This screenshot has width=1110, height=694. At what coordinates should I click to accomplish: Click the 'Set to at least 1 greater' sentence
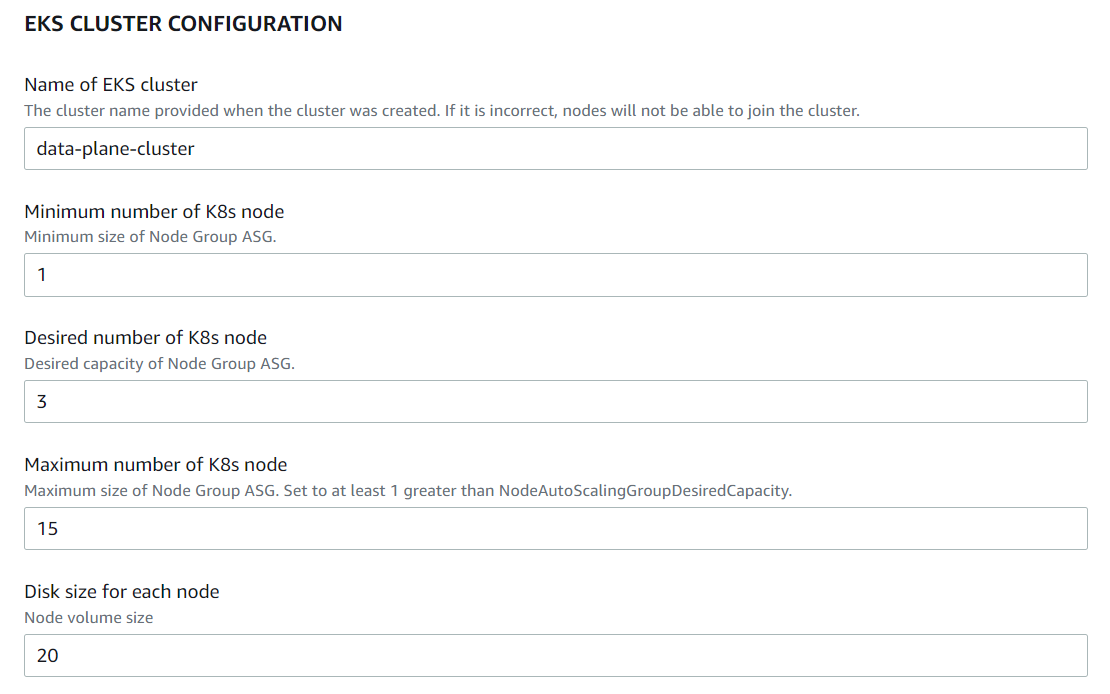pos(538,491)
